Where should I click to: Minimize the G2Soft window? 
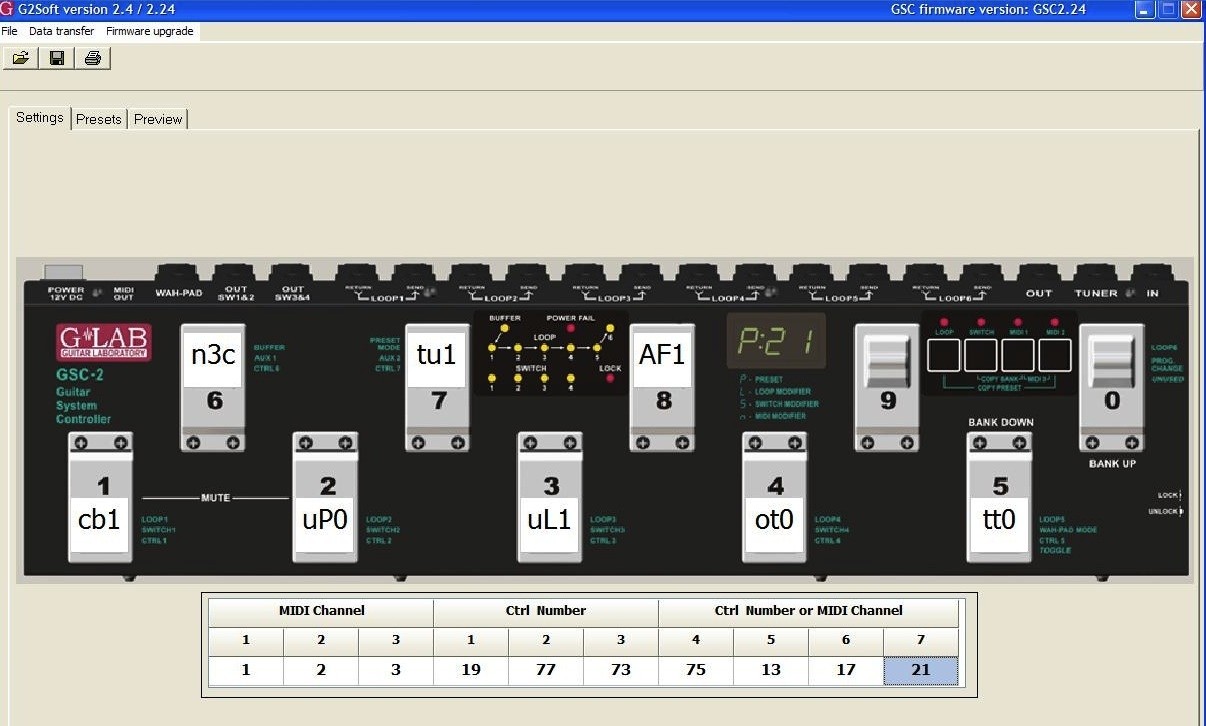coord(1145,9)
